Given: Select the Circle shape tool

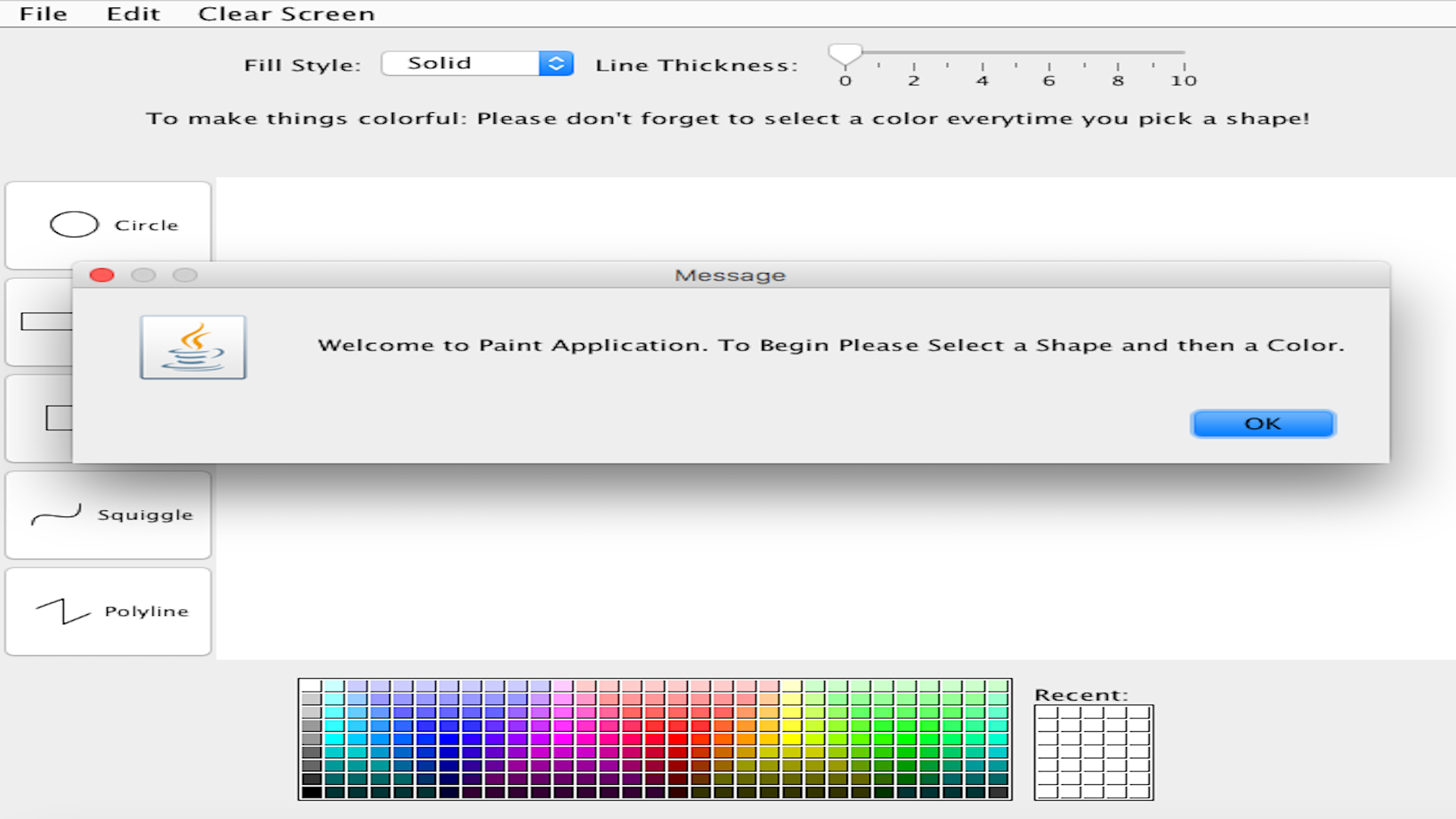Looking at the screenshot, I should point(108,225).
